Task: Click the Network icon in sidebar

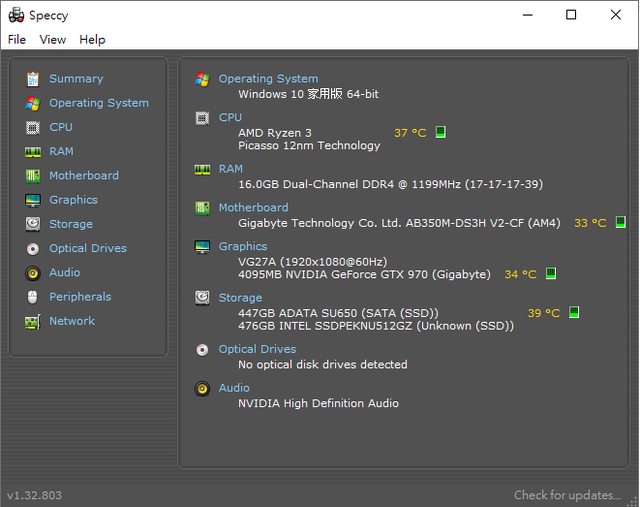Action: coord(33,321)
